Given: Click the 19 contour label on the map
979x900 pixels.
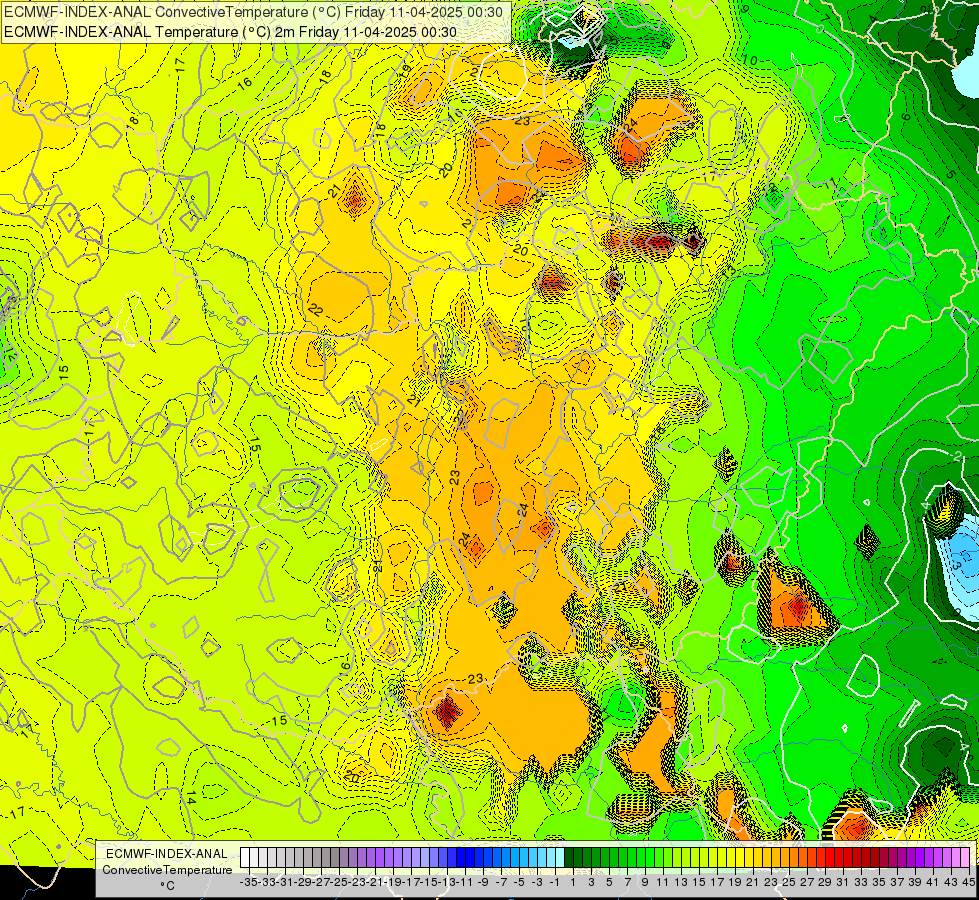Looking at the screenshot, I should tap(405, 70).
